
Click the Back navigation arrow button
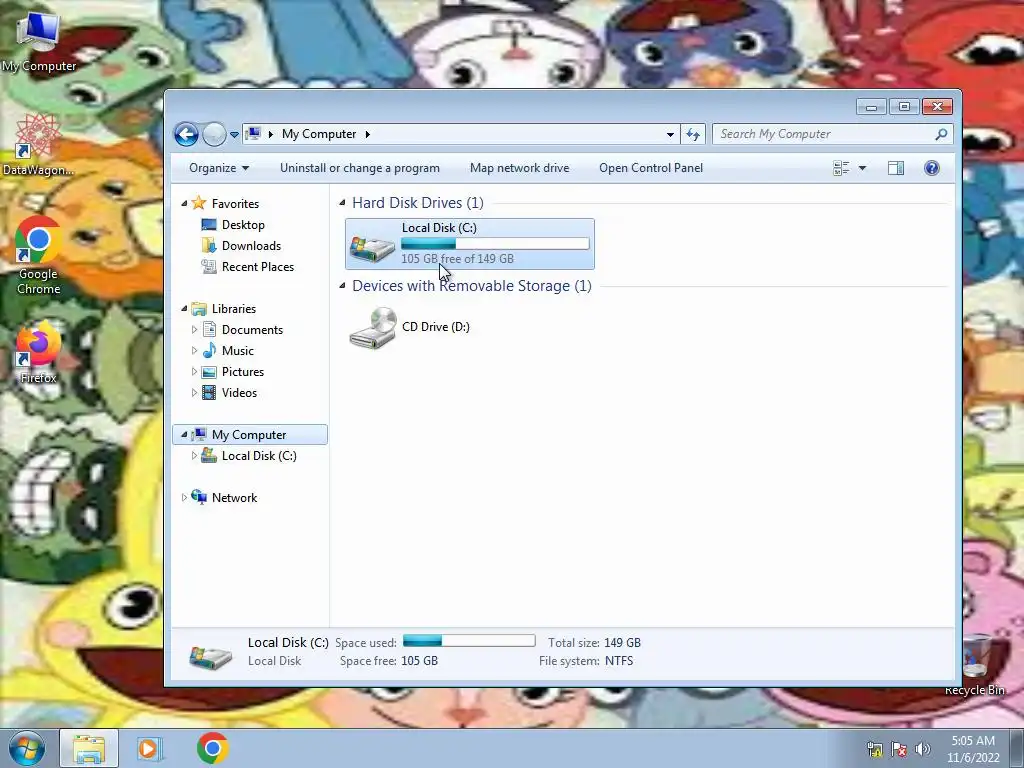(186, 135)
